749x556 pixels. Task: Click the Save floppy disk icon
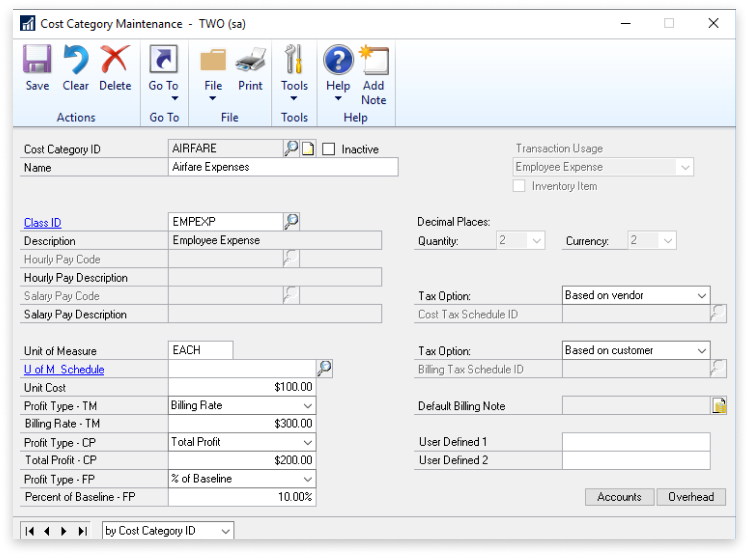tap(37, 59)
